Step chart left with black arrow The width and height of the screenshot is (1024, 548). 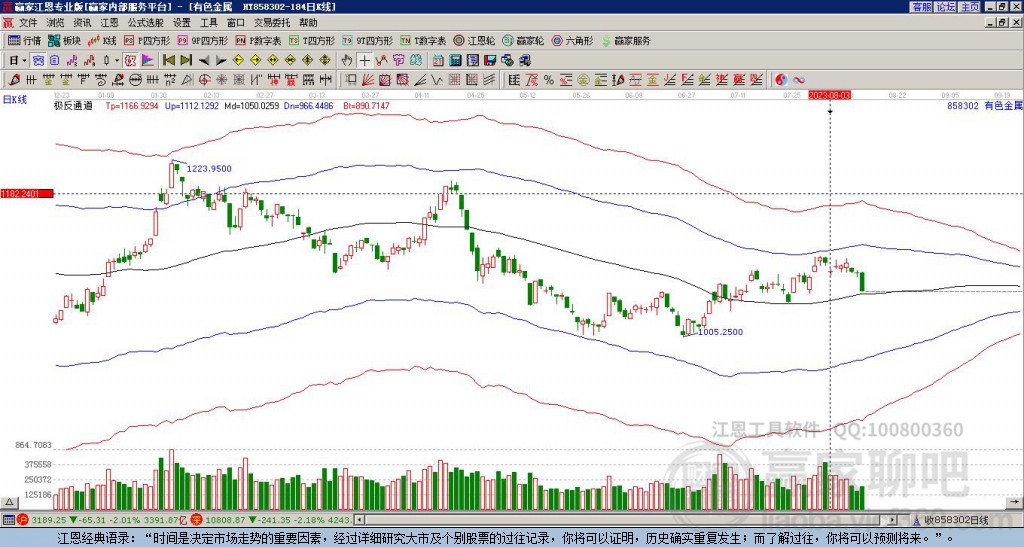(x=204, y=61)
